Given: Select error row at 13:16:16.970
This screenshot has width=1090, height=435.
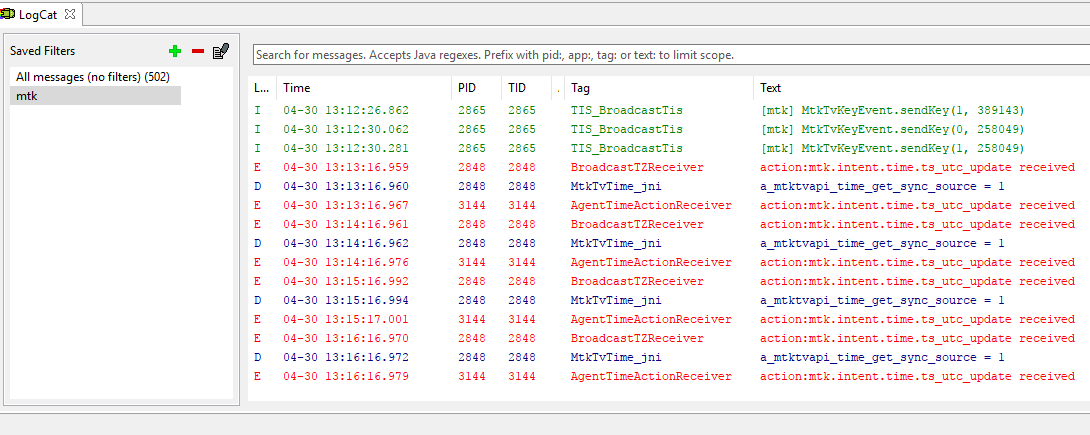Looking at the screenshot, I should coord(669,338).
